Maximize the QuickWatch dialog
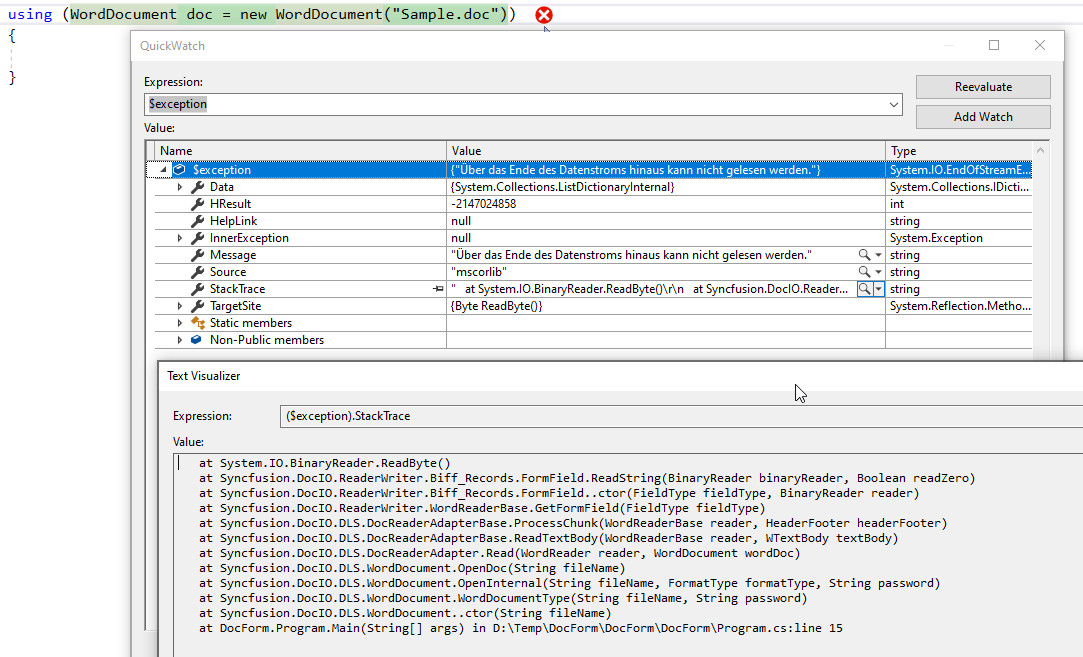This screenshot has width=1083, height=657. tap(994, 46)
